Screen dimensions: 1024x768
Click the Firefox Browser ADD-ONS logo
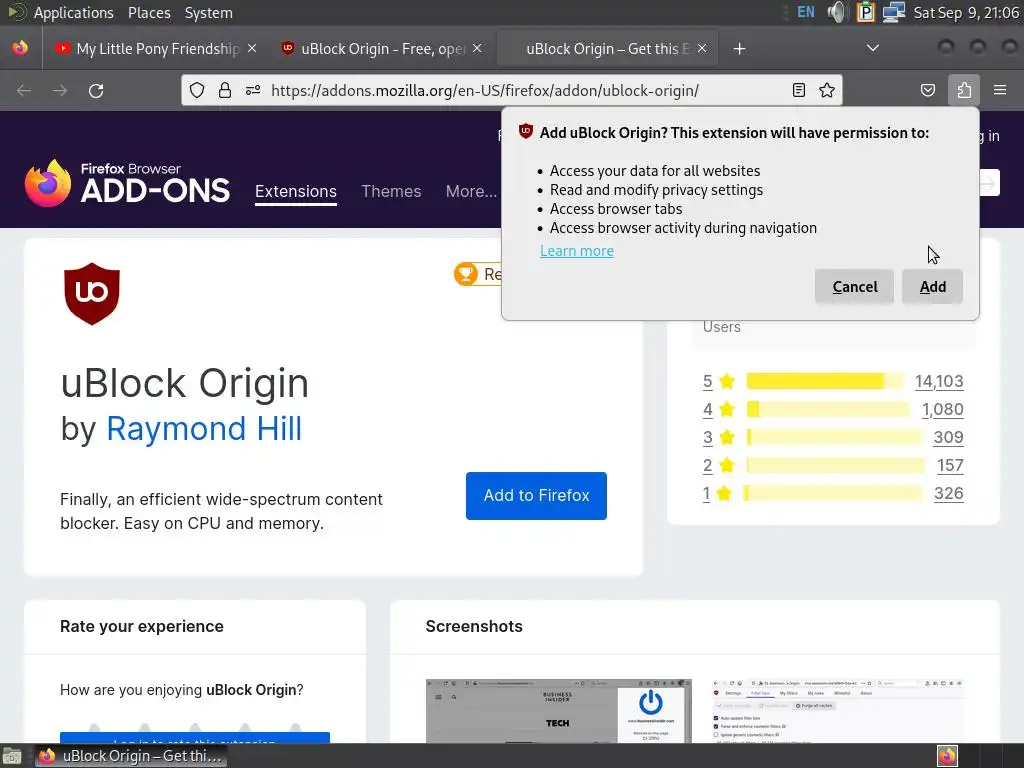(x=127, y=183)
